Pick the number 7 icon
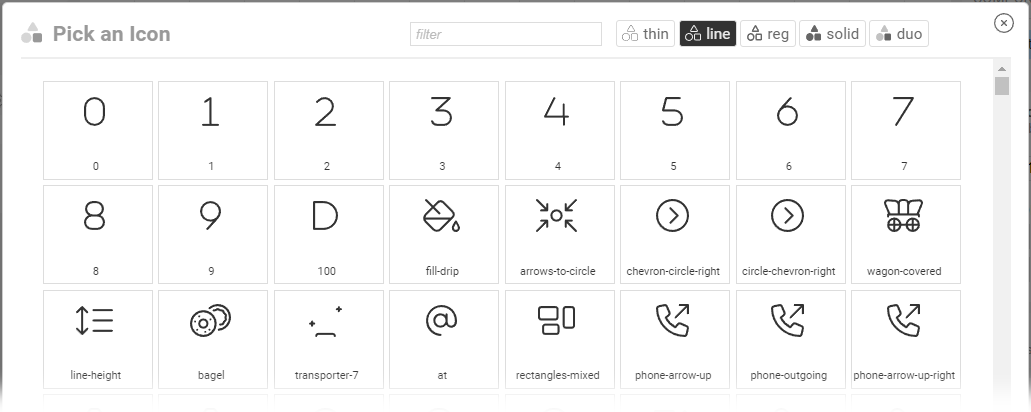This screenshot has width=1031, height=412. click(905, 130)
